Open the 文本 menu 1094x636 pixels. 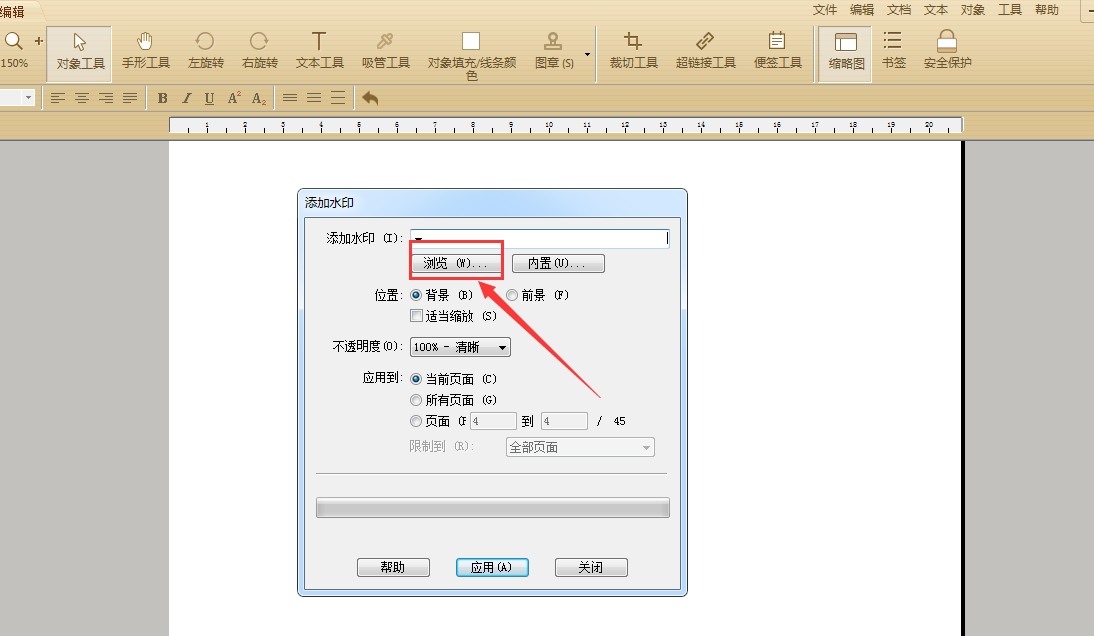point(936,10)
